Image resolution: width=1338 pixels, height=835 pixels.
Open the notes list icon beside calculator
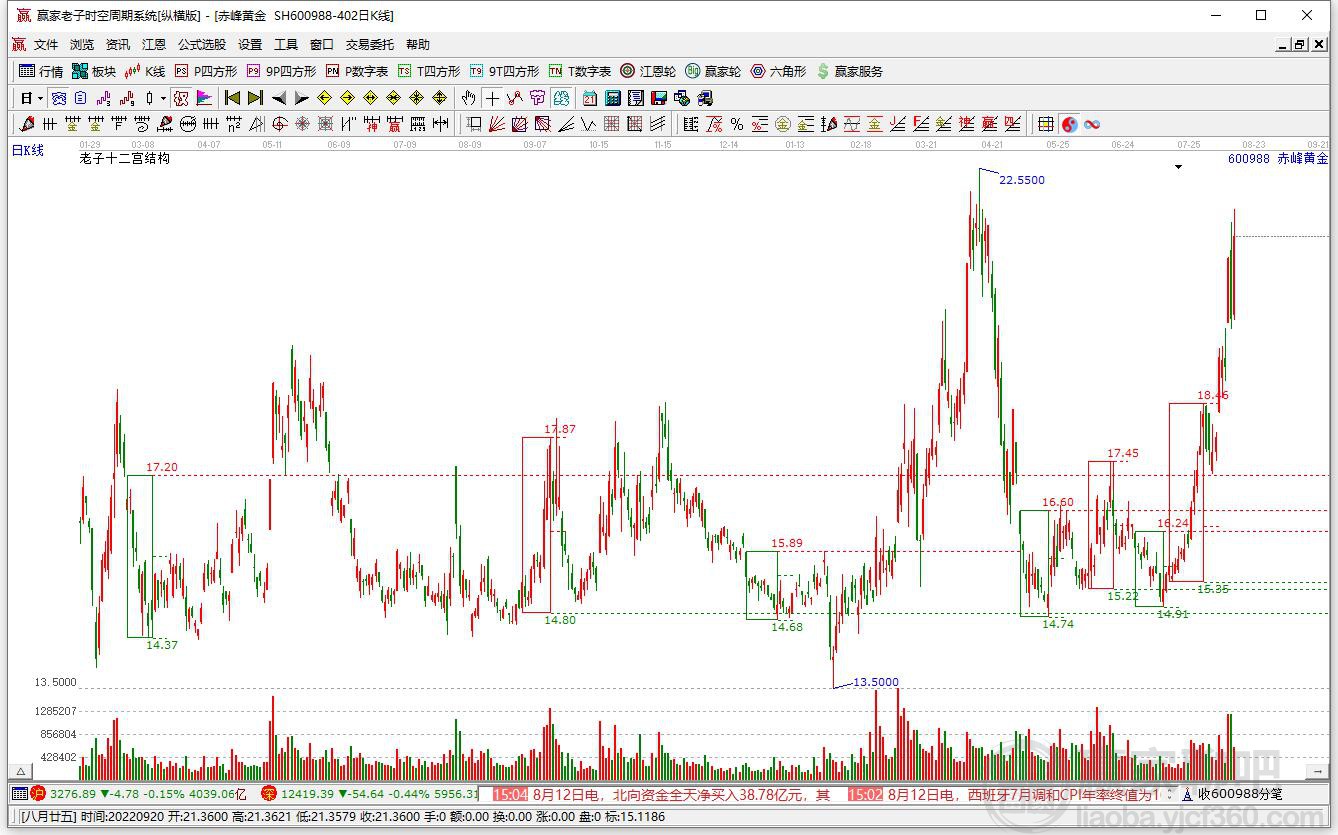(x=636, y=98)
